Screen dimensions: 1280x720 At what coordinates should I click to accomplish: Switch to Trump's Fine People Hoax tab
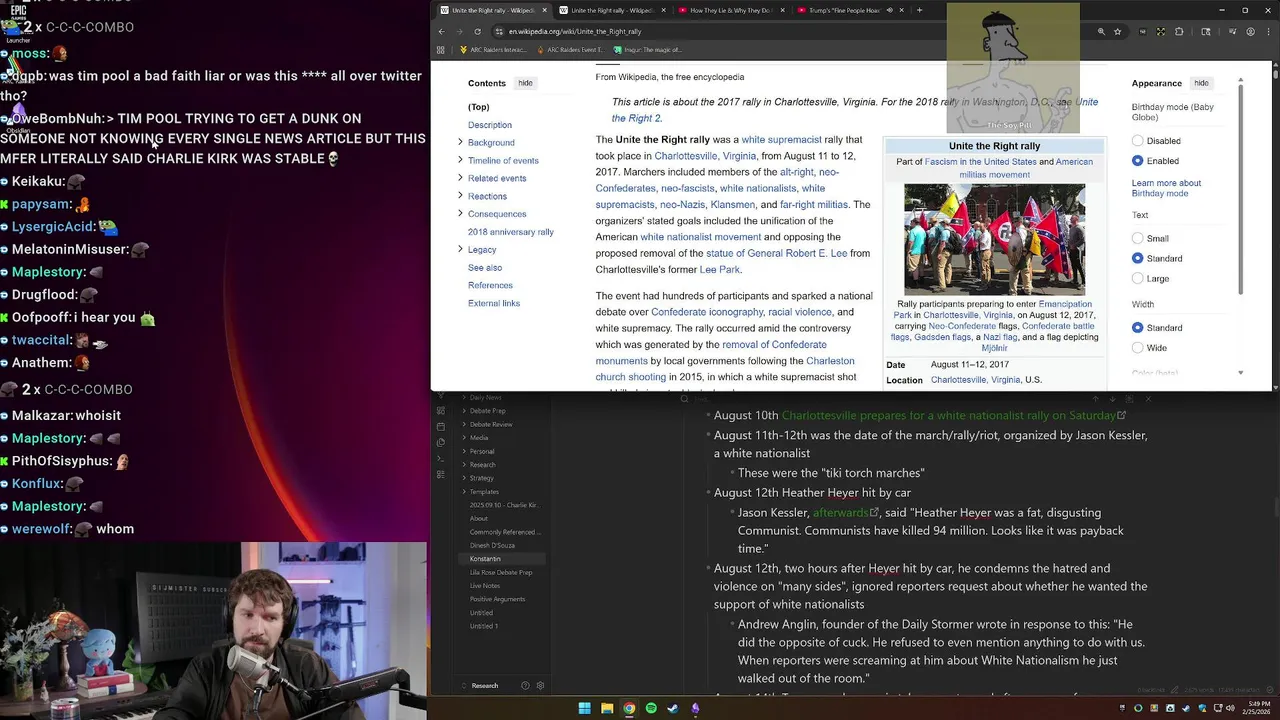point(846,10)
